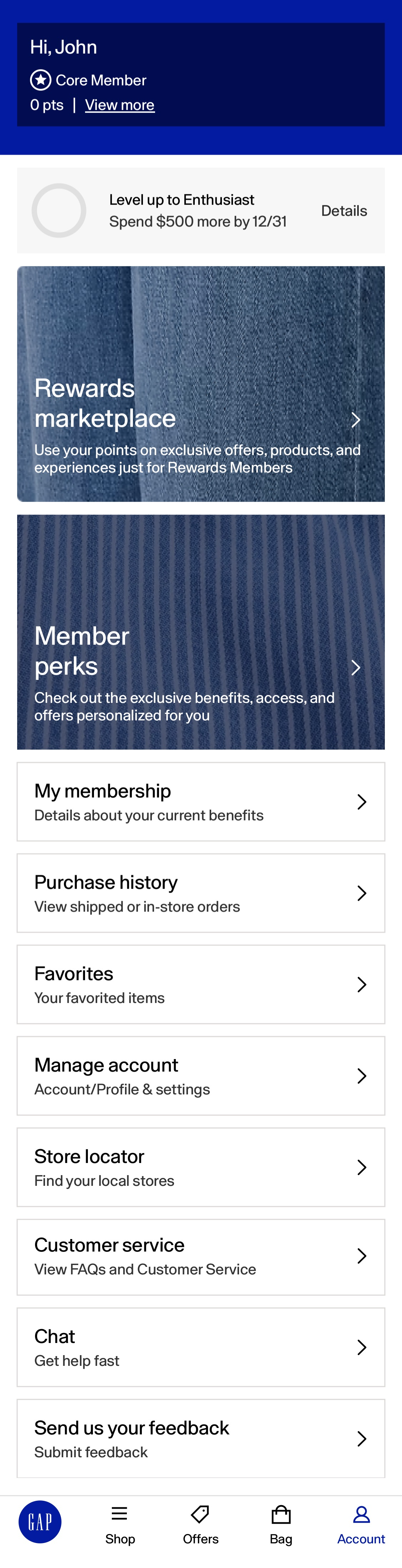The width and height of the screenshot is (402, 1568).
Task: Open the shopping Bag icon
Action: pos(281,1513)
